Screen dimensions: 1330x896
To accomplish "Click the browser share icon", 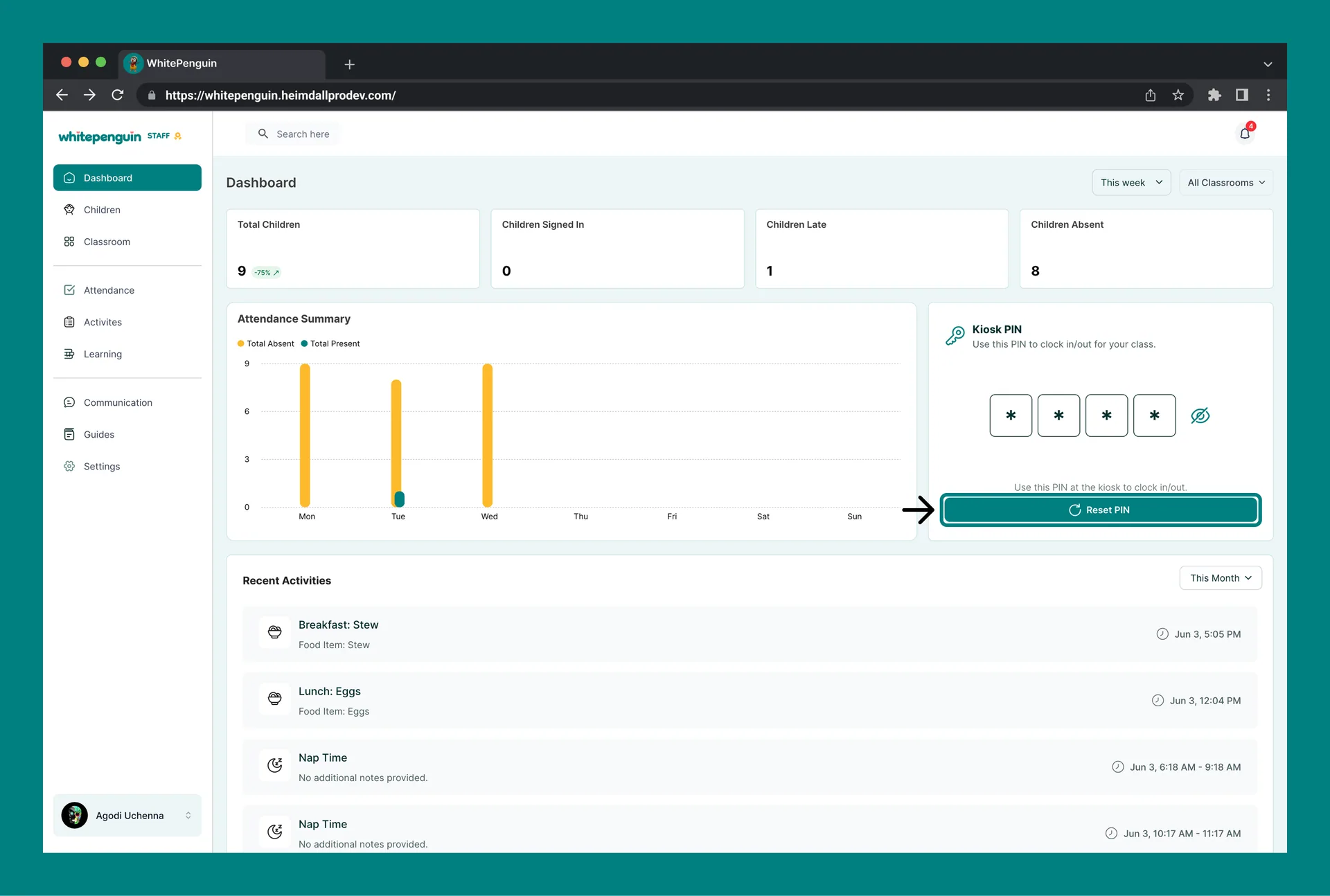I will tap(1151, 95).
